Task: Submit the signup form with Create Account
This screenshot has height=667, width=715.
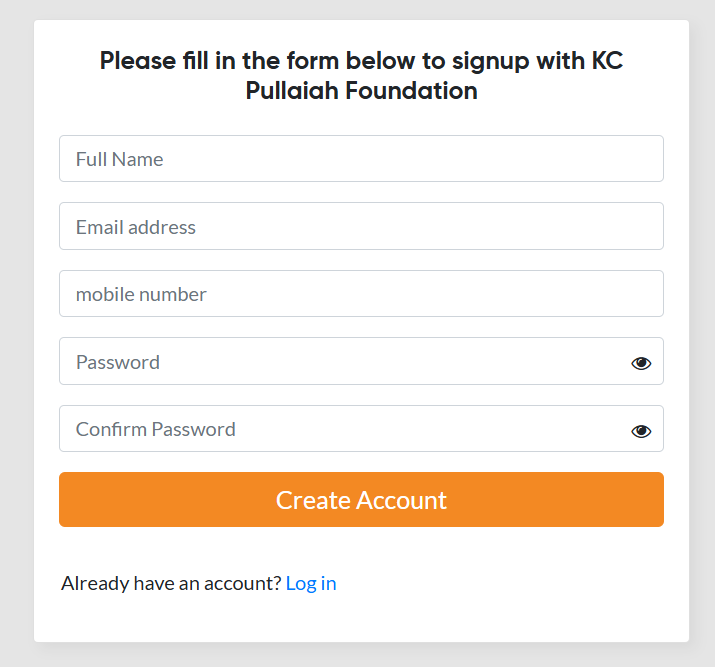Action: click(x=361, y=500)
